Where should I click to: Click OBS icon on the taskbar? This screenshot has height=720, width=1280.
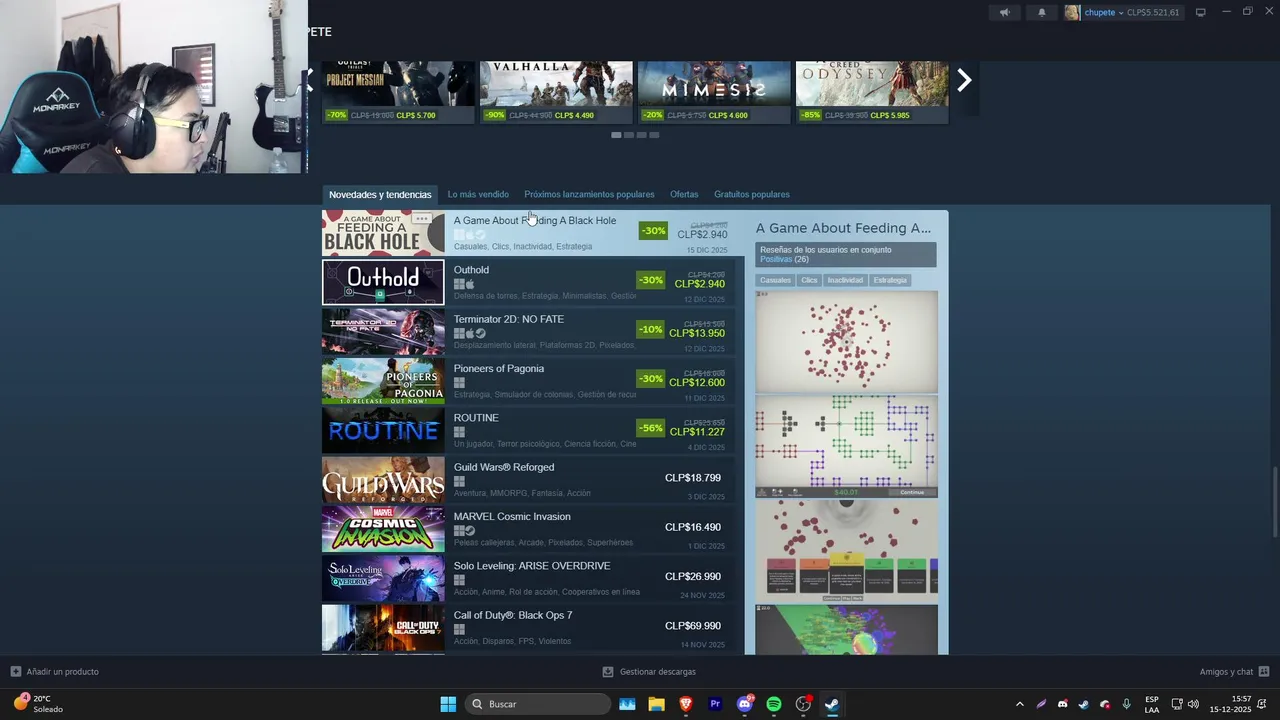pyautogui.click(x=803, y=704)
